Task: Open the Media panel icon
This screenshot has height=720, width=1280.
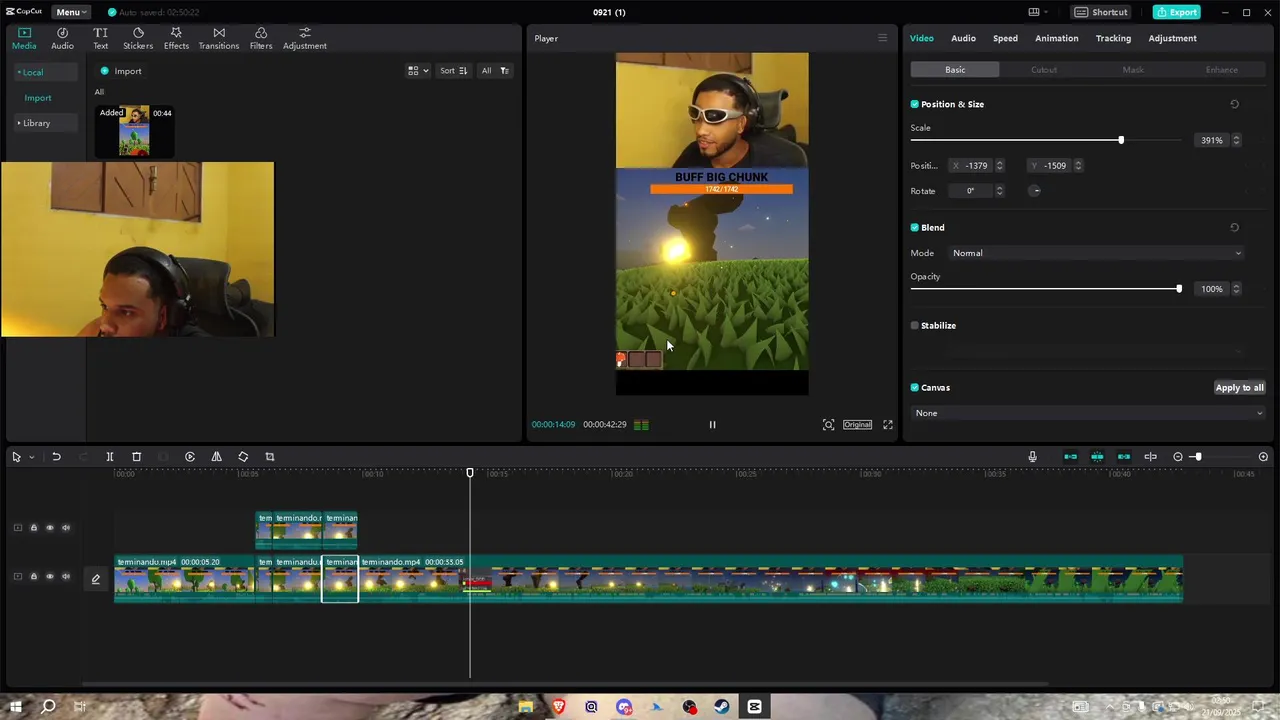Action: 24,38
